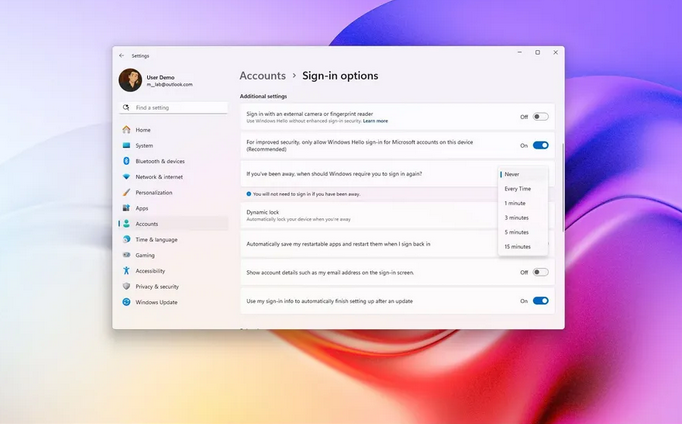Pick 3 minutes from the list
682x424 pixels.
523,217
